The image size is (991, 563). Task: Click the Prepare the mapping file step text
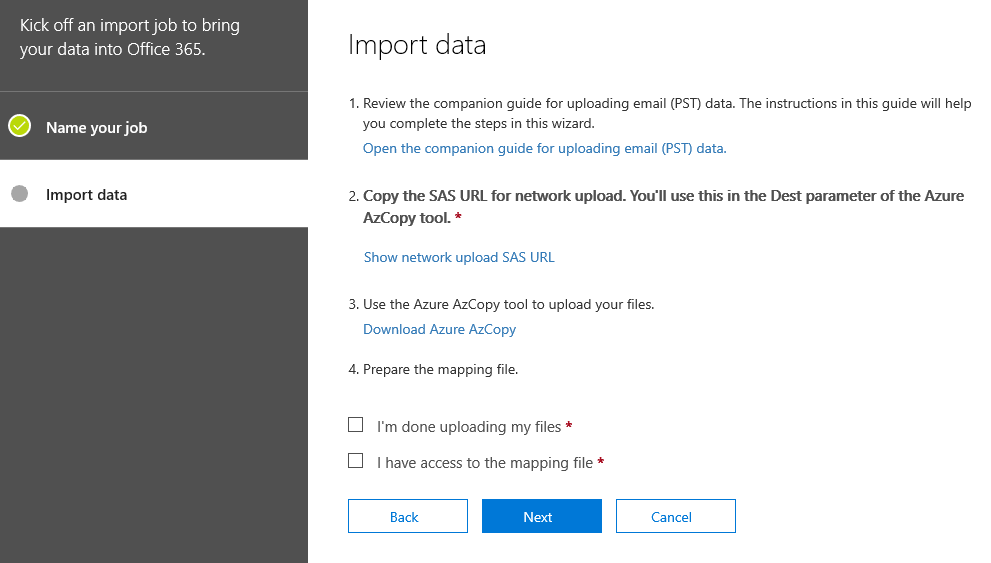(433, 370)
